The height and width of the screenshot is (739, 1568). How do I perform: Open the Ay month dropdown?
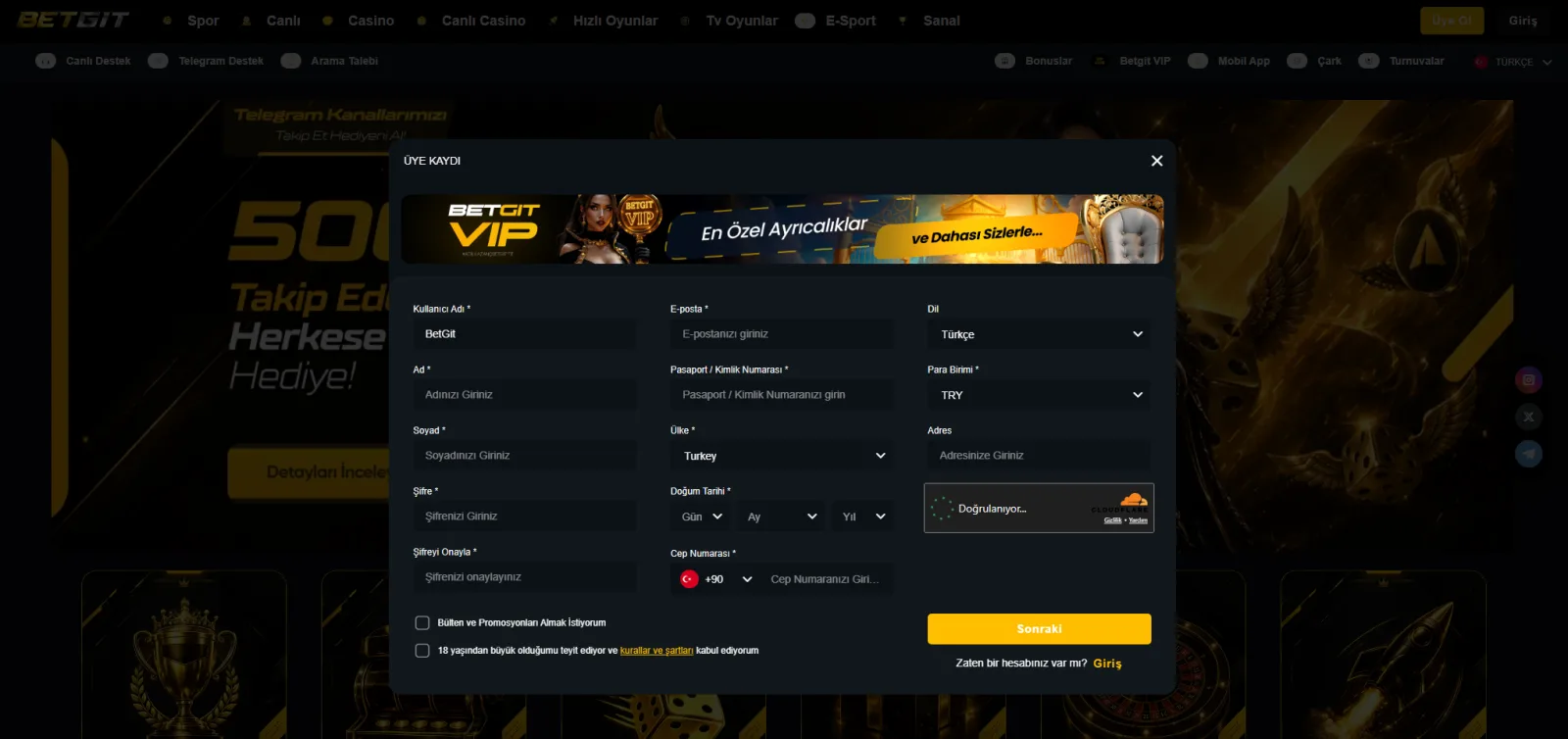pos(781,517)
